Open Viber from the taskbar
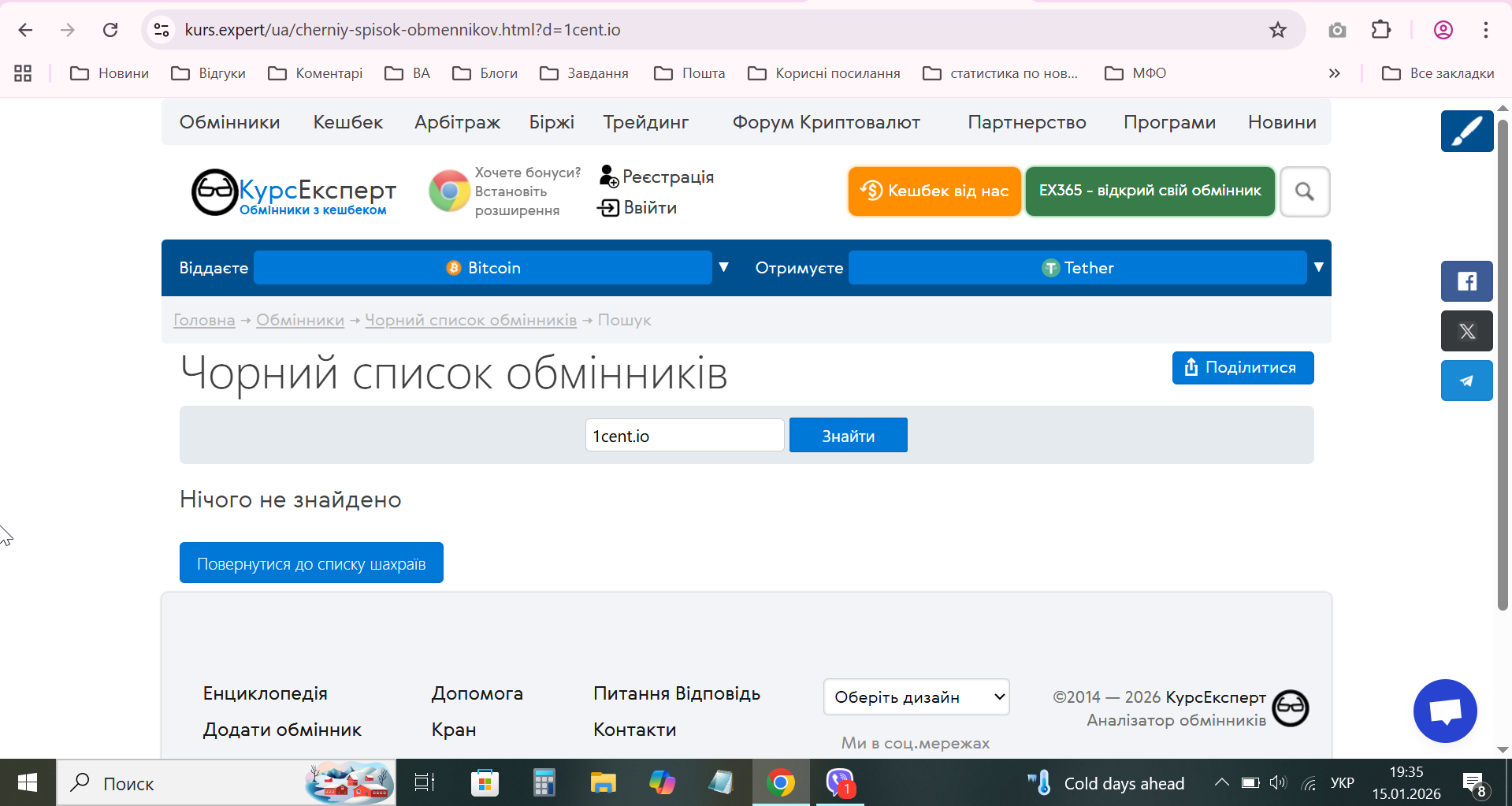This screenshot has width=1512, height=806. 840,782
